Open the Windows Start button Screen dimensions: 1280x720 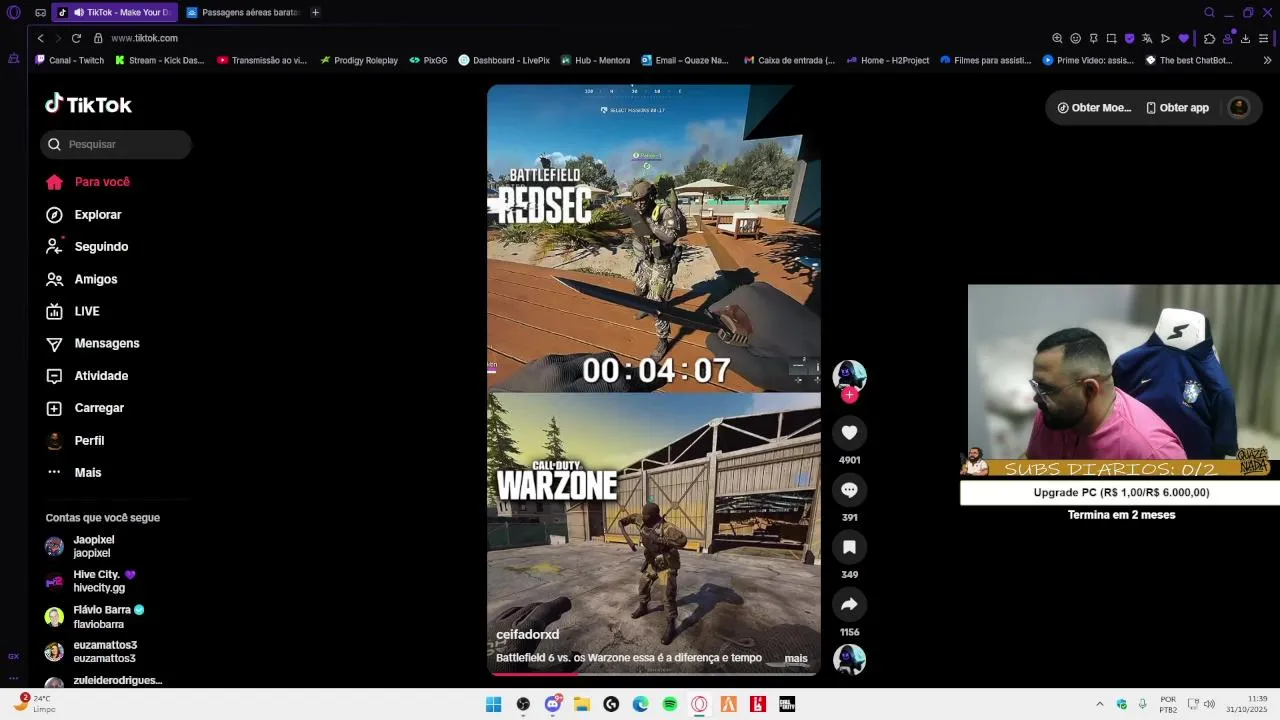click(493, 705)
